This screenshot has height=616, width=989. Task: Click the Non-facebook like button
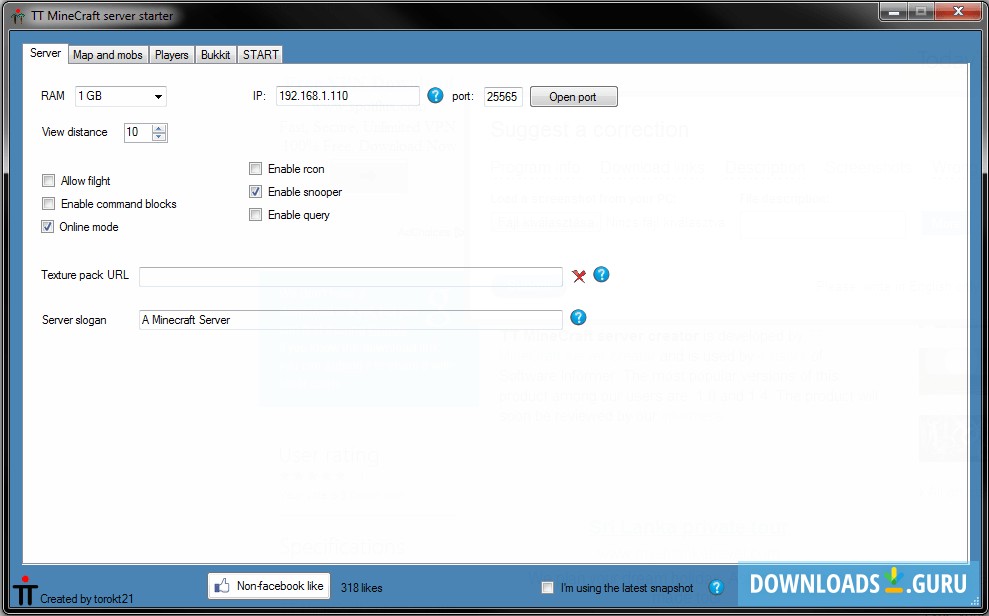click(269, 586)
